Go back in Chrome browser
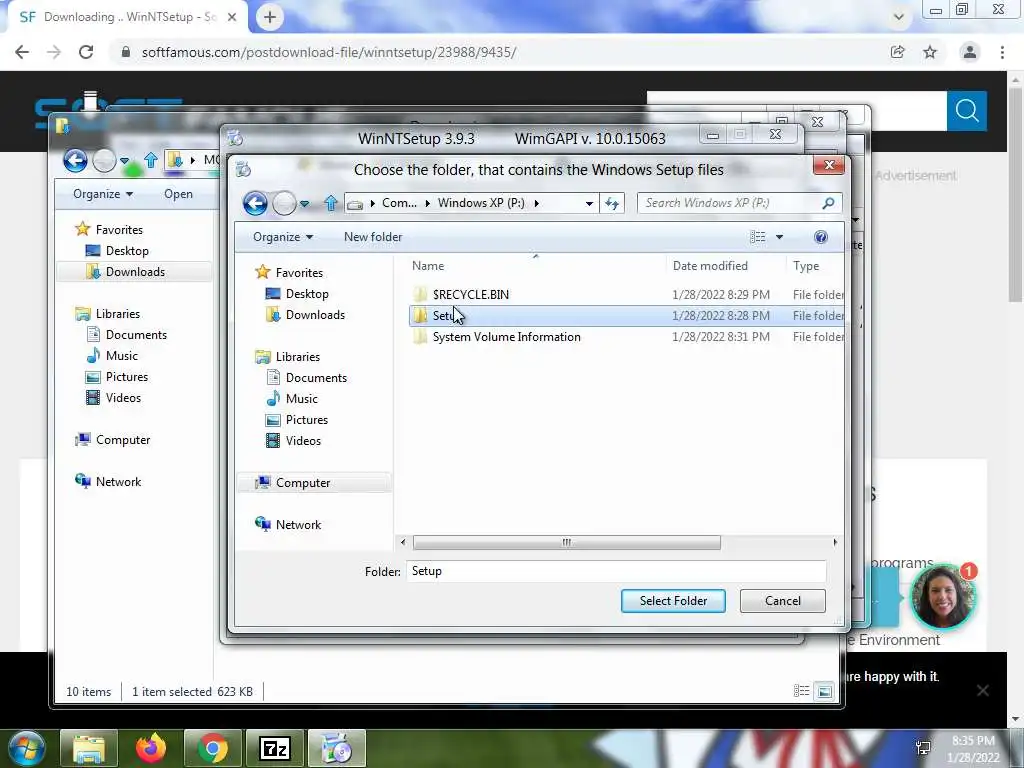 (x=22, y=52)
